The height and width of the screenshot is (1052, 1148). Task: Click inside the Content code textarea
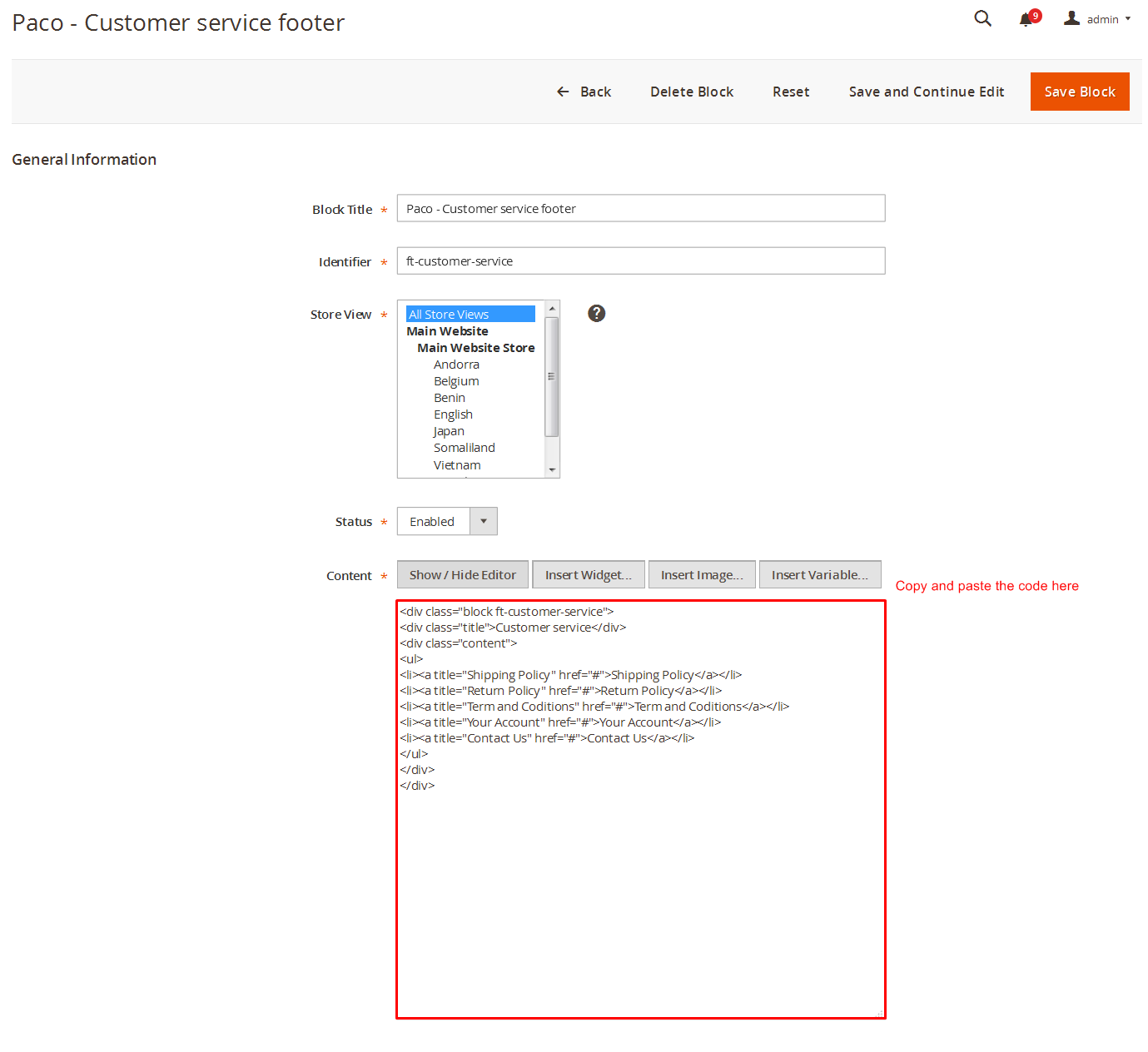[641, 809]
